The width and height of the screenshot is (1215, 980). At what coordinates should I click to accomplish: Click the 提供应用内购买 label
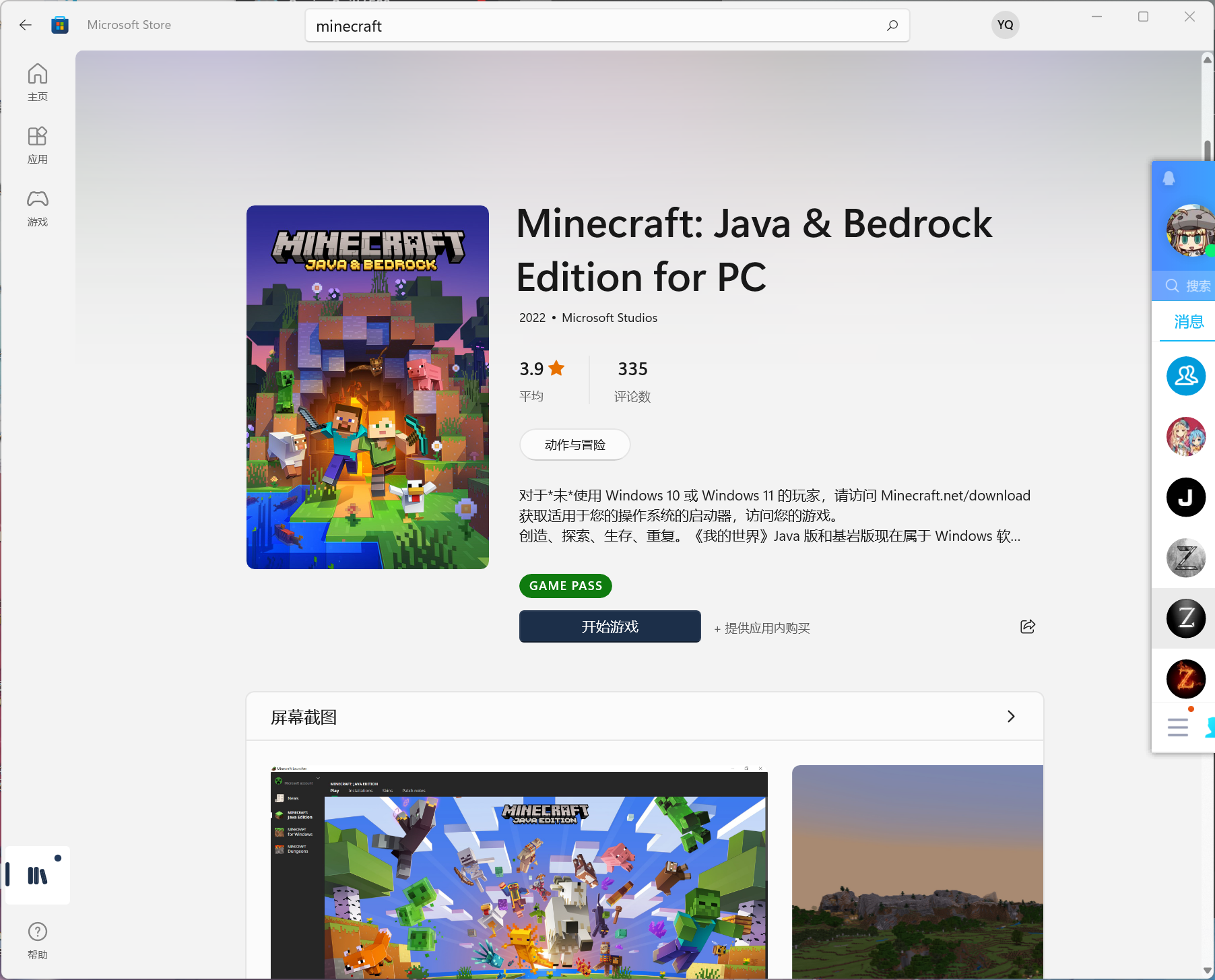tap(762, 628)
